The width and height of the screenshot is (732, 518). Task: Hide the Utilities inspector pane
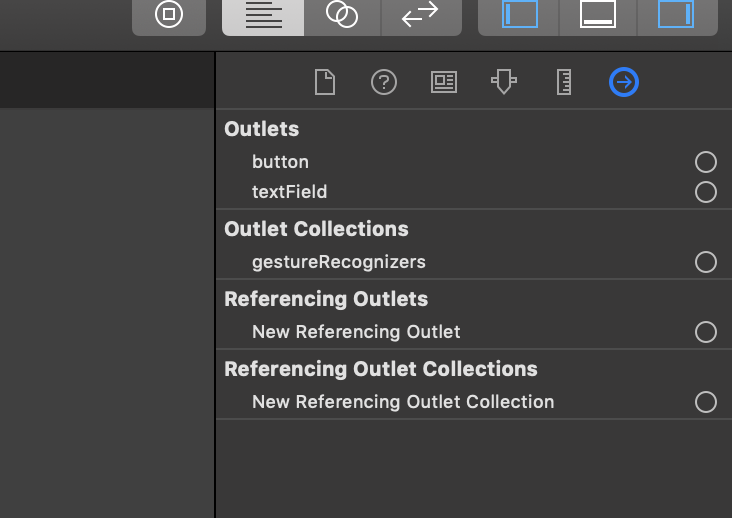[x=676, y=14]
